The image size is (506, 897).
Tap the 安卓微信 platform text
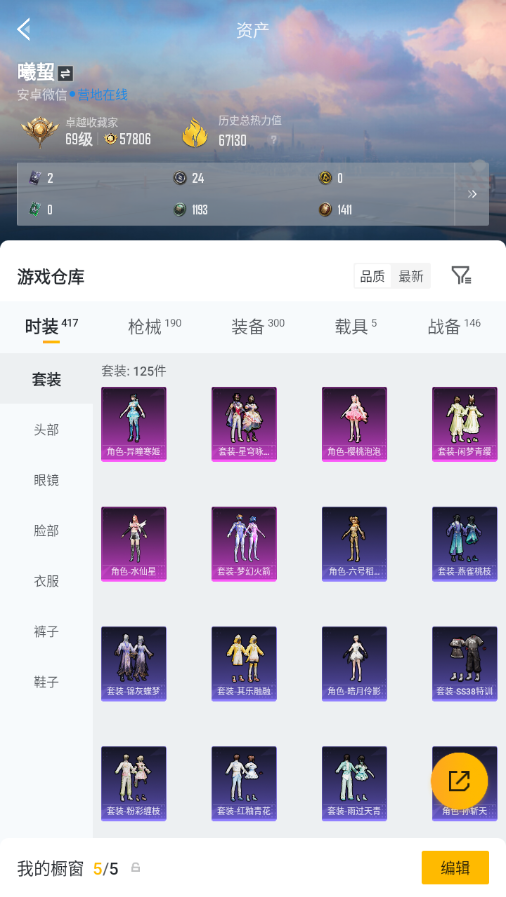coord(42,95)
